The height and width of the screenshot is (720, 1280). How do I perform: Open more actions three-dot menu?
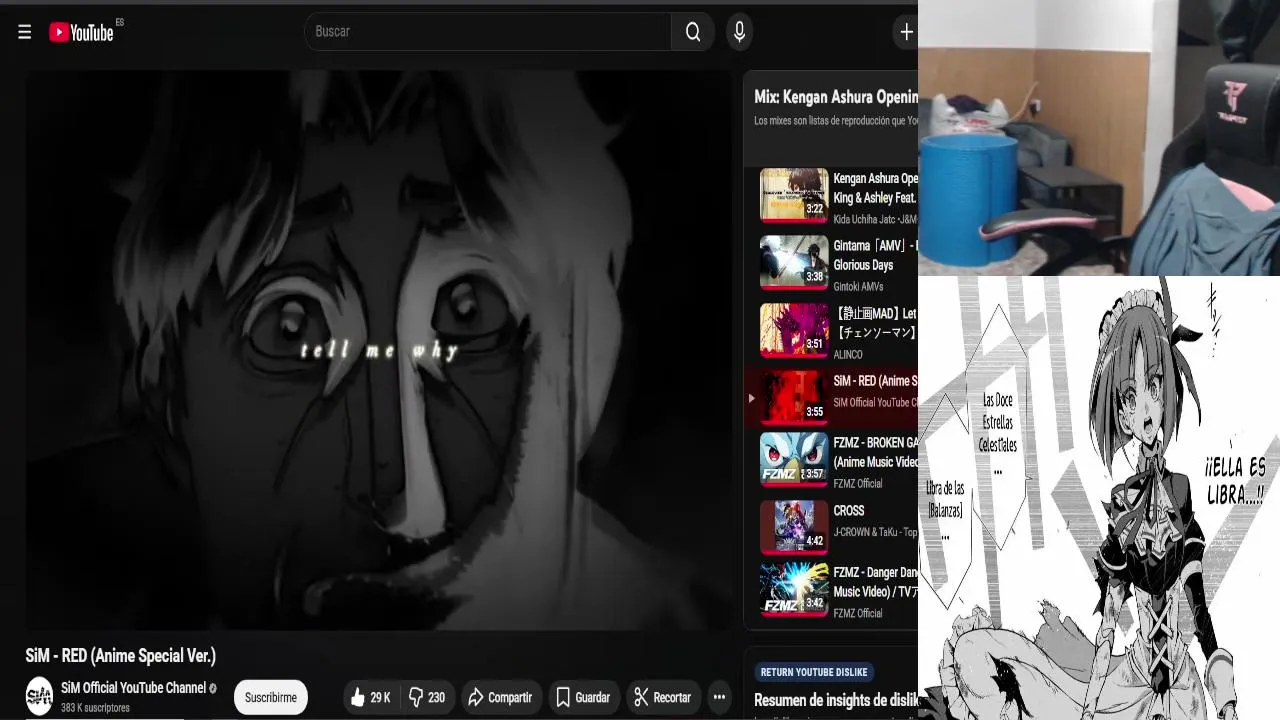pyautogui.click(x=719, y=697)
